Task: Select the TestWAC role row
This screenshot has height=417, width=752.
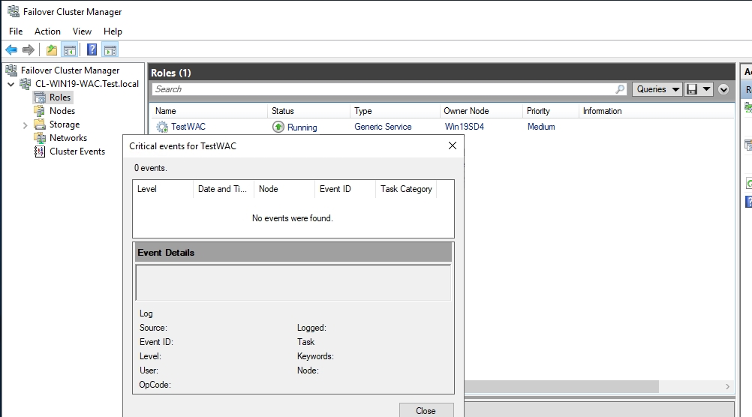Action: pyautogui.click(x=441, y=127)
